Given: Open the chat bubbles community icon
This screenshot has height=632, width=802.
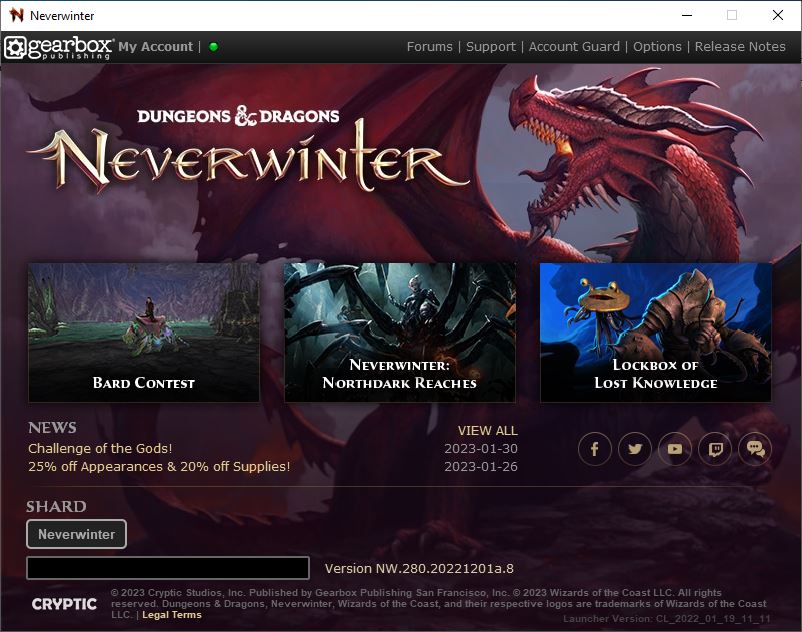Looking at the screenshot, I should pyautogui.click(x=755, y=449).
